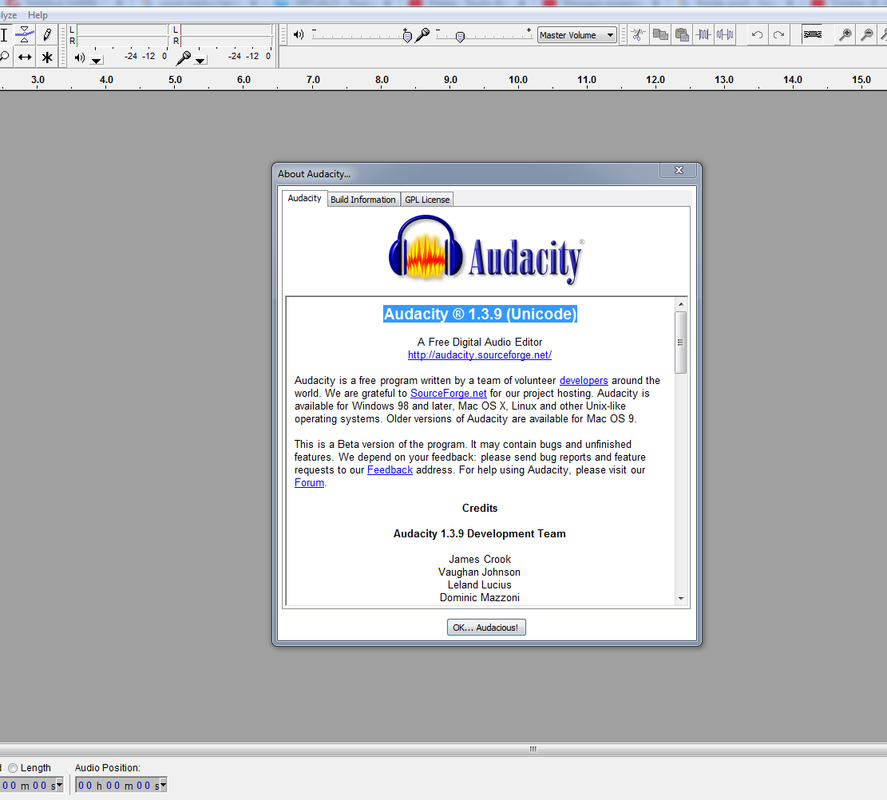The width and height of the screenshot is (887, 800).
Task: Follow the developers link
Action: (583, 380)
